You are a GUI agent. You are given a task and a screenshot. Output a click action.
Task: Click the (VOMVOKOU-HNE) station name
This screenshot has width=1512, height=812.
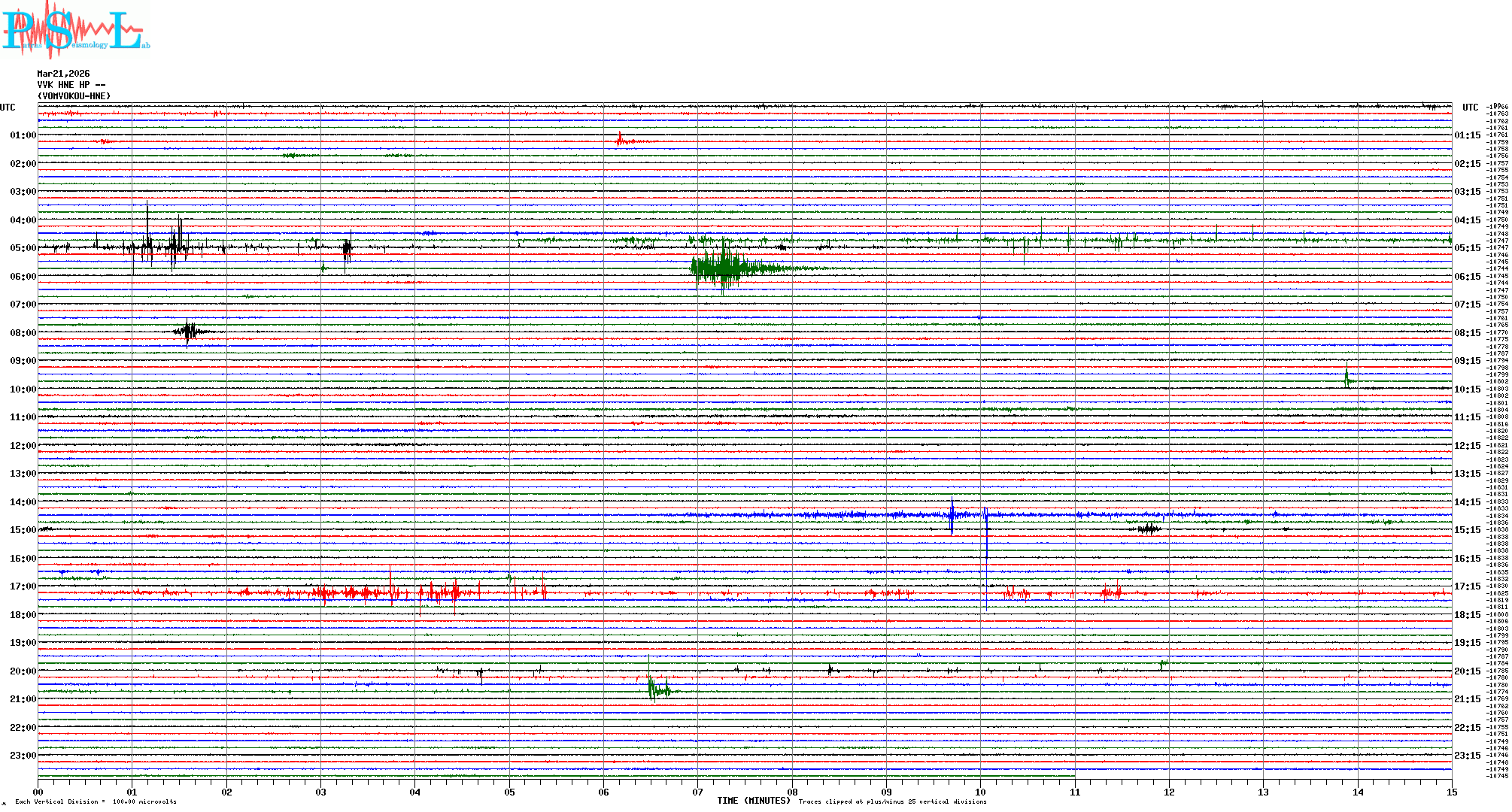point(74,96)
